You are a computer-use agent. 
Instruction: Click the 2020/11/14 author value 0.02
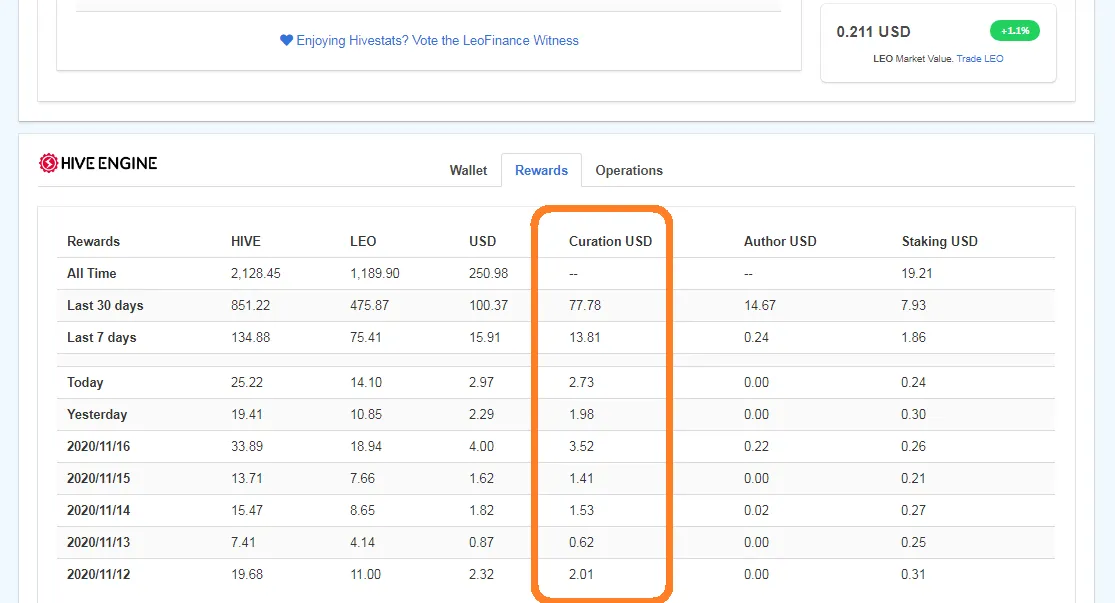tap(756, 511)
